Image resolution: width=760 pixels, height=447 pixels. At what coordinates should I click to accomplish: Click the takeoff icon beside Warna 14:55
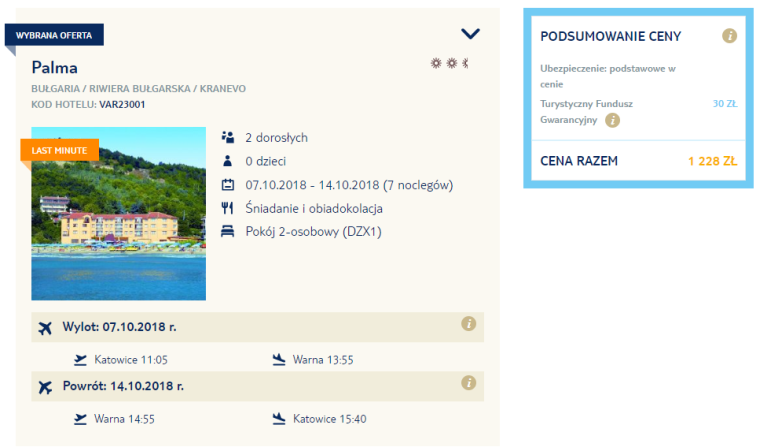click(80, 419)
